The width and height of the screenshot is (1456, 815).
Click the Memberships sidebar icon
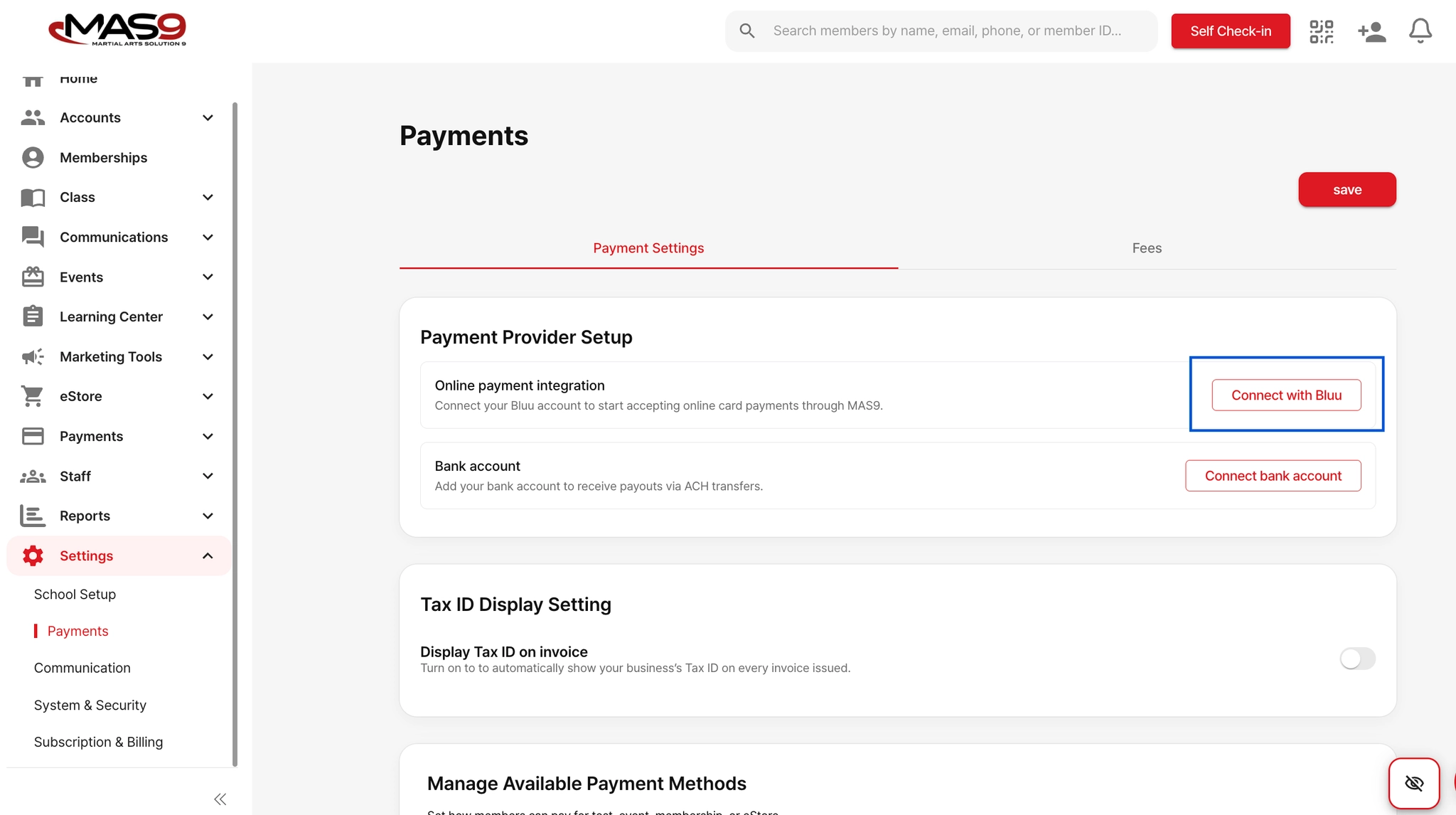tap(33, 158)
